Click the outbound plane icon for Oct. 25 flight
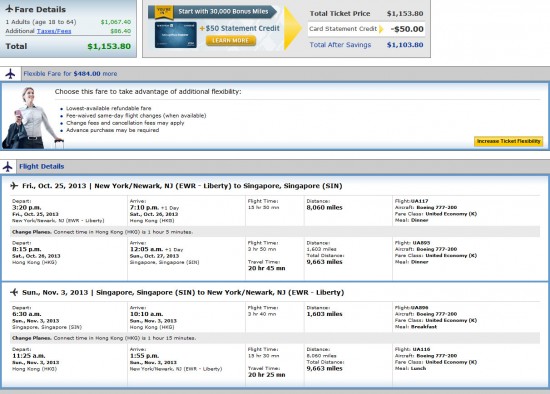 pos(14,186)
